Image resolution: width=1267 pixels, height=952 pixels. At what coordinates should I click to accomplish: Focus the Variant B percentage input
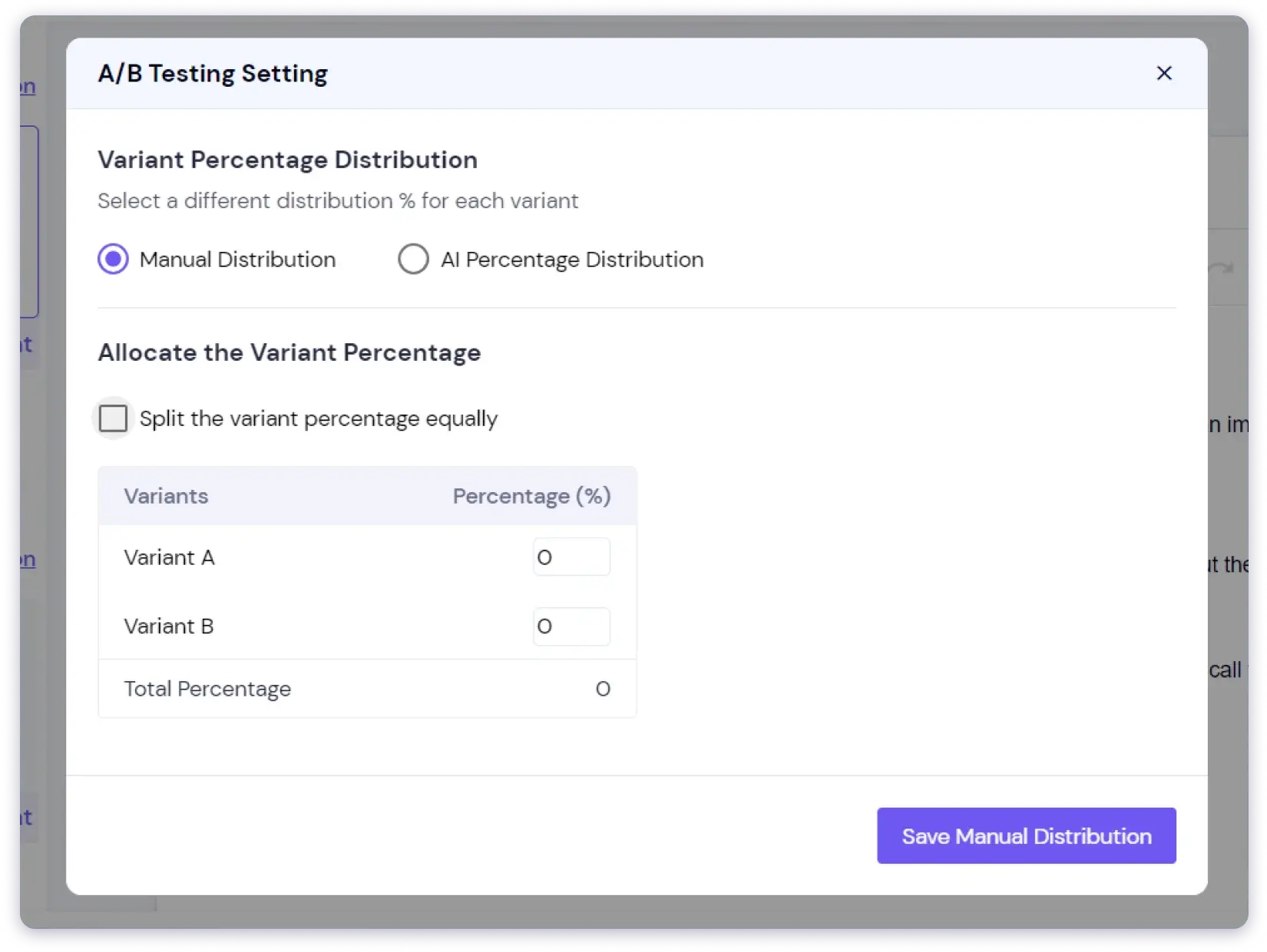tap(571, 626)
